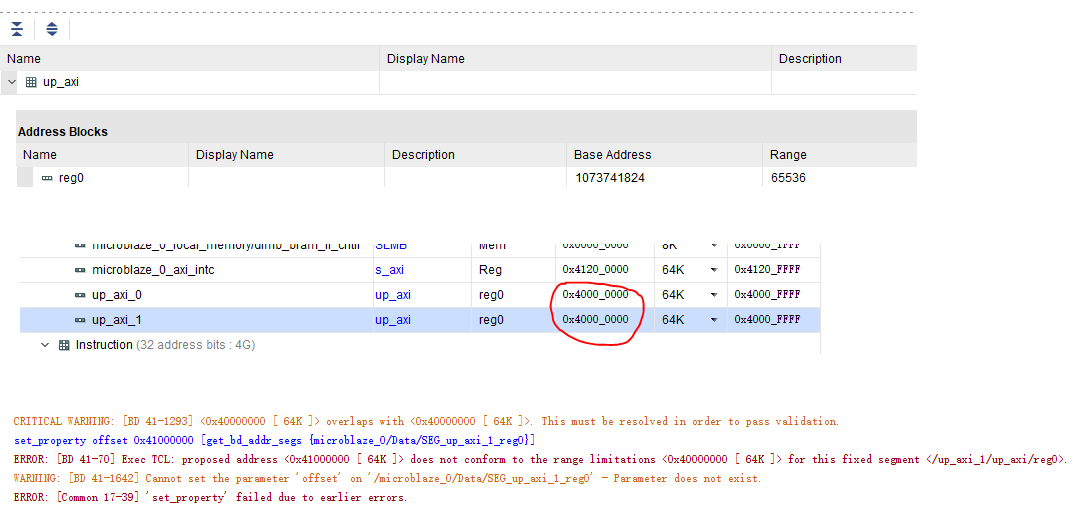Open range dropdown for microblaze_0_axi_intc
Image resolution: width=1076 pixels, height=516 pixels.
click(714, 270)
